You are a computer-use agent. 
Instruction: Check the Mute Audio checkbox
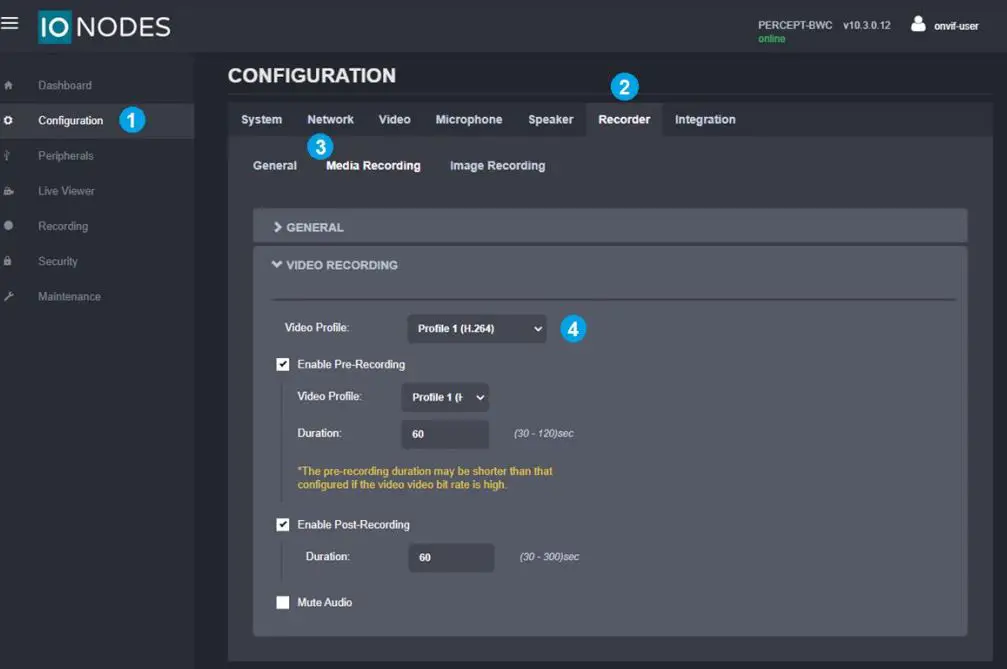tap(283, 602)
